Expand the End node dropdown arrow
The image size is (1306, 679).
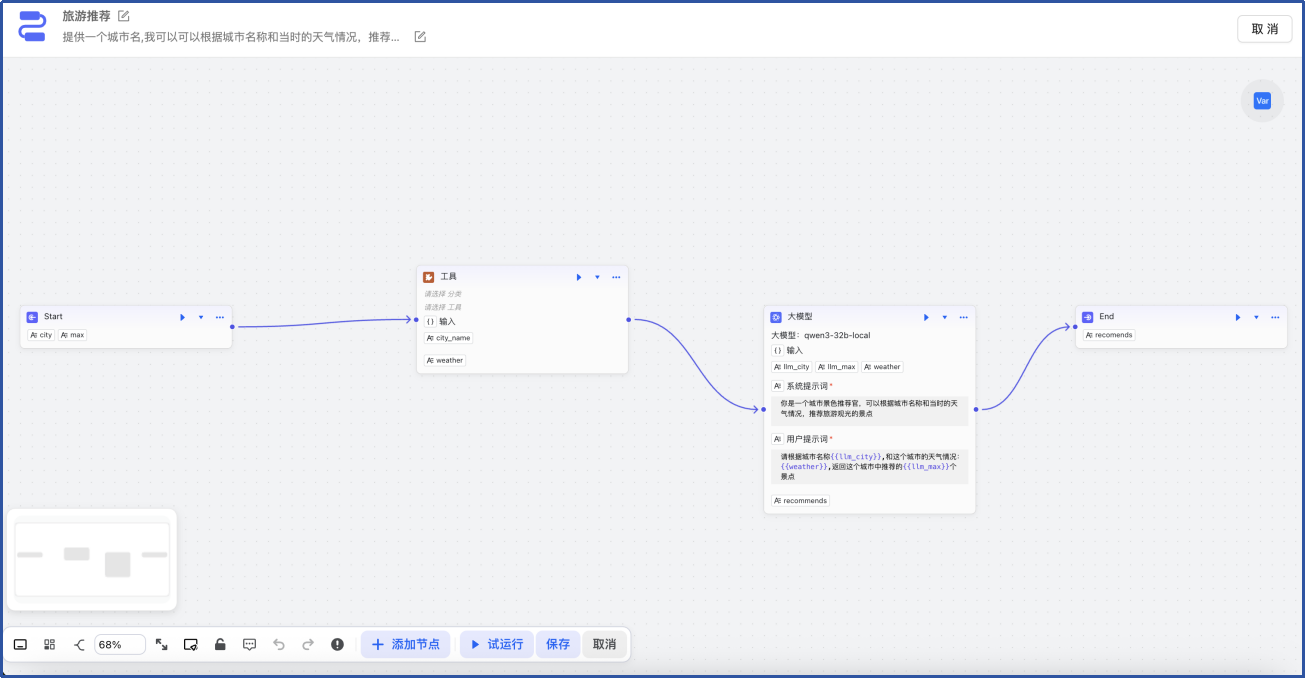(1256, 317)
